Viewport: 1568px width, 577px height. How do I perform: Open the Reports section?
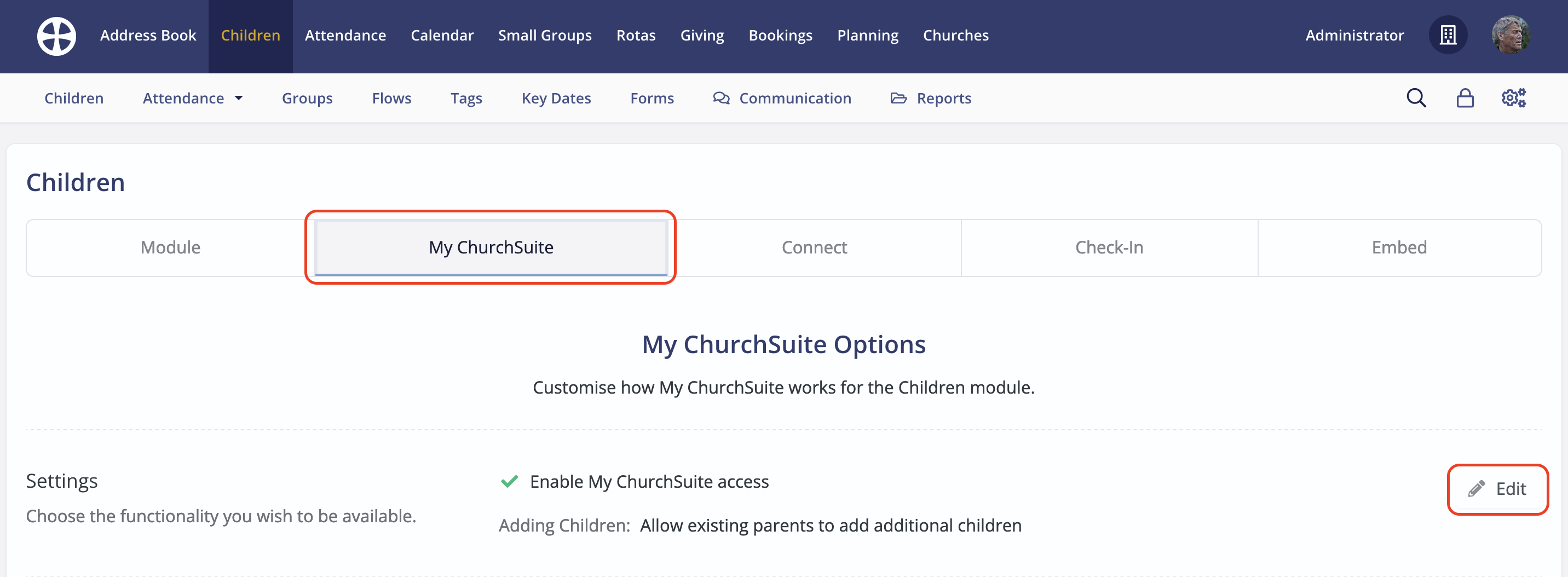click(x=931, y=97)
